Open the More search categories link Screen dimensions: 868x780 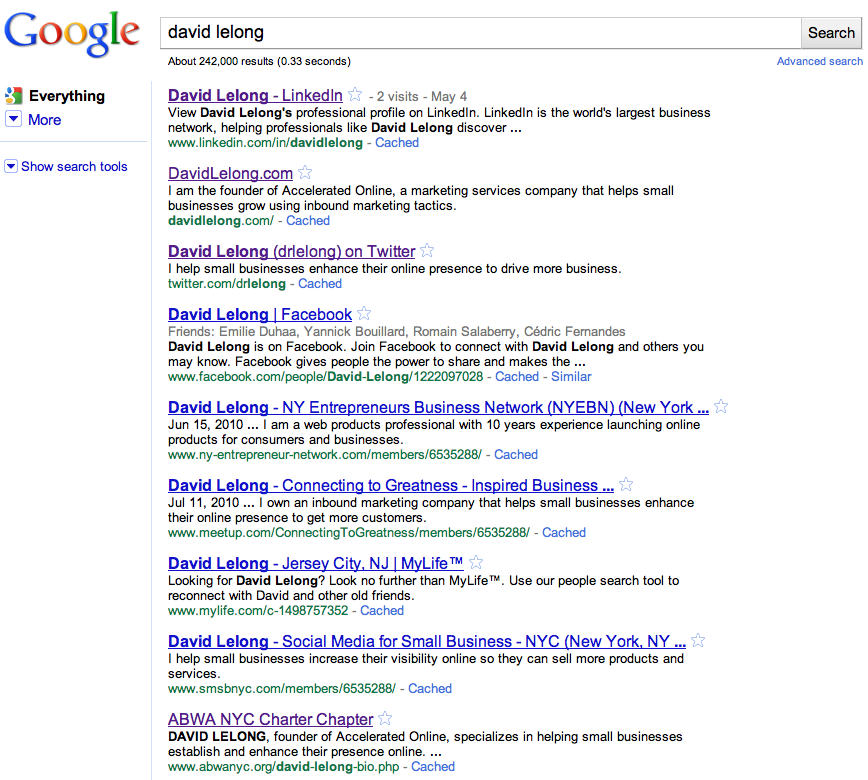44,120
